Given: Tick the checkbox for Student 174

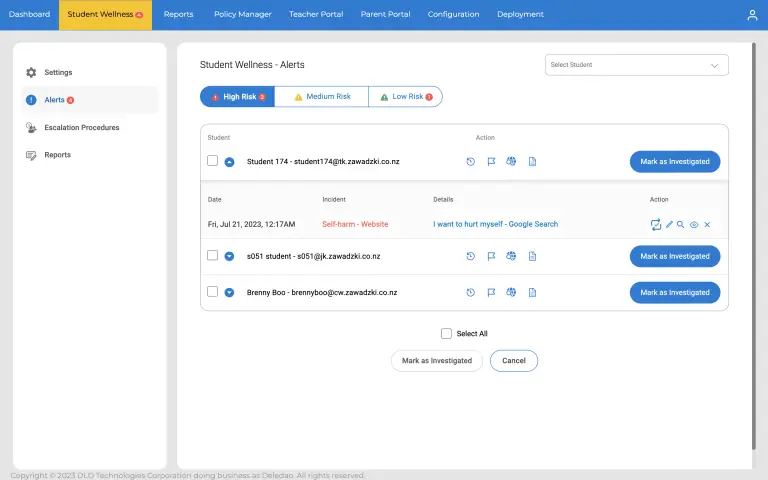Looking at the screenshot, I should tap(212, 161).
